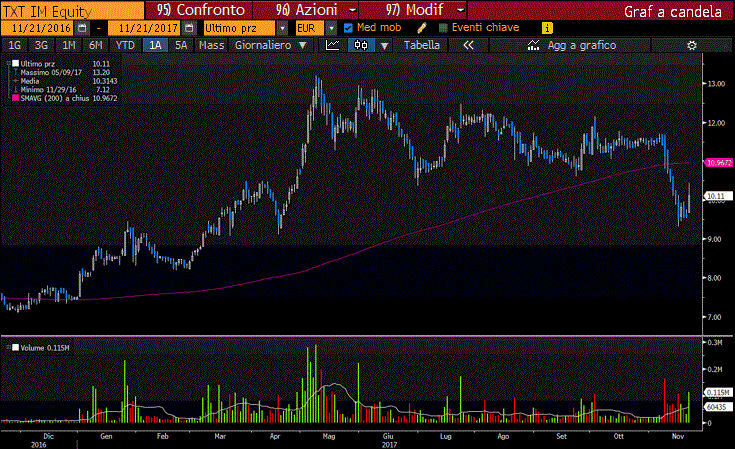Viewport: 735px width, 449px height.
Task: Open start date calendar picker
Action: 82,28
